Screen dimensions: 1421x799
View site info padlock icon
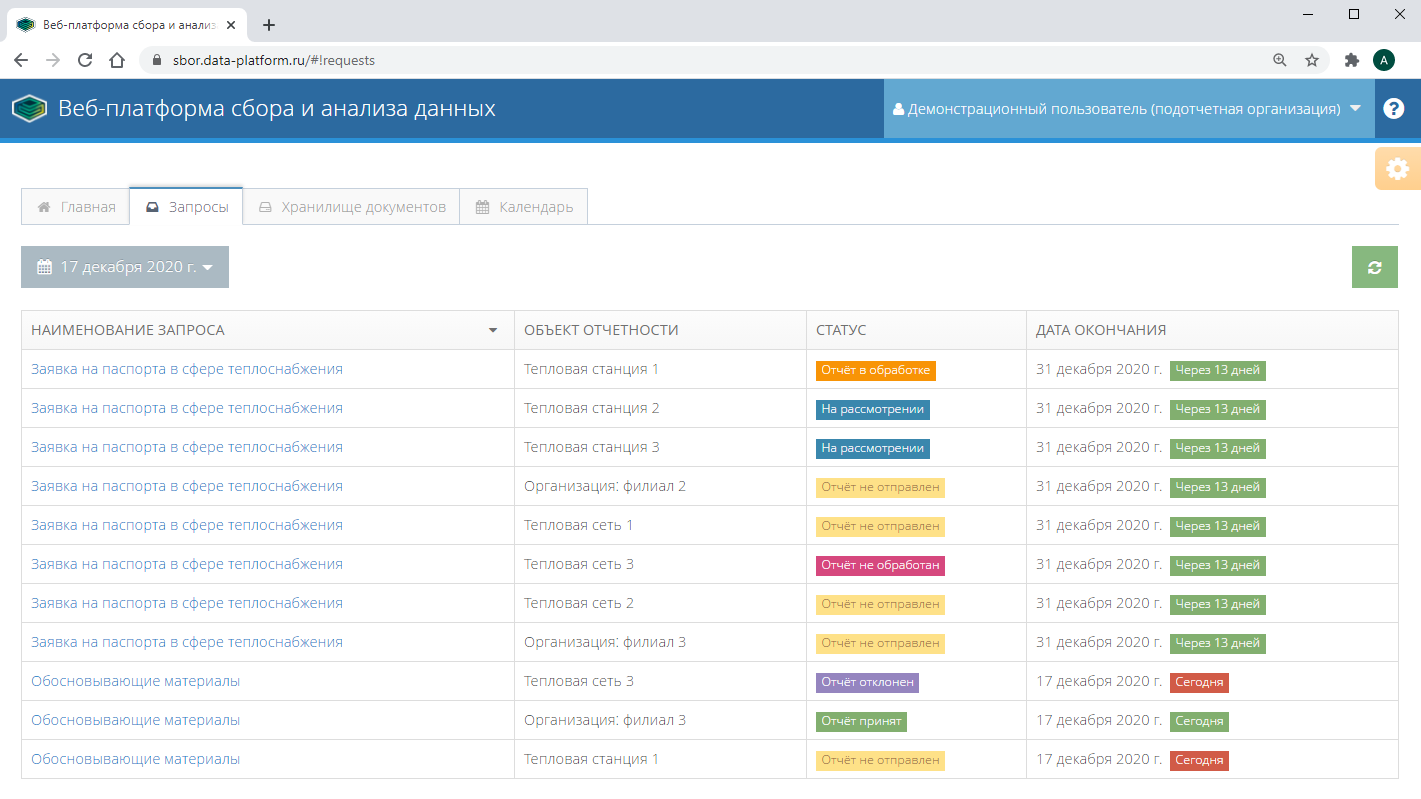pos(156,60)
